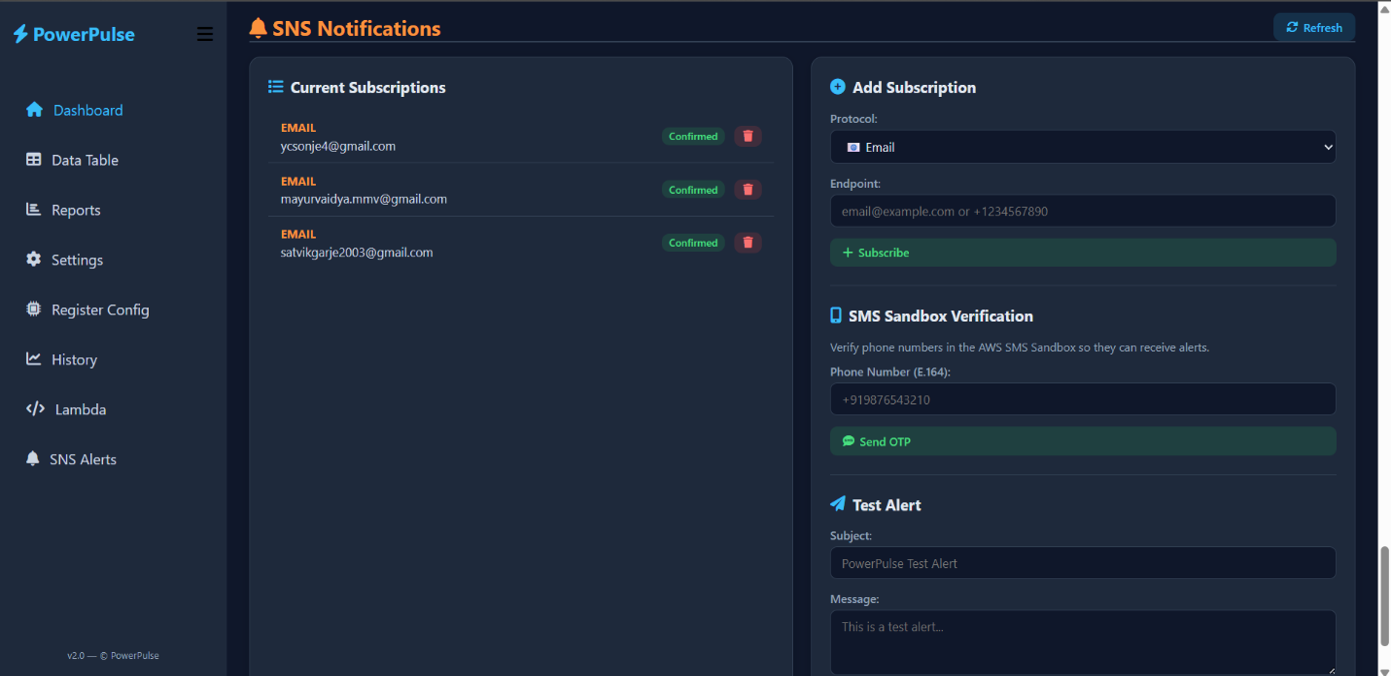This screenshot has width=1391, height=676.
Task: Click the phone icon beside SMS Sandbox Verification
Action: click(836, 316)
